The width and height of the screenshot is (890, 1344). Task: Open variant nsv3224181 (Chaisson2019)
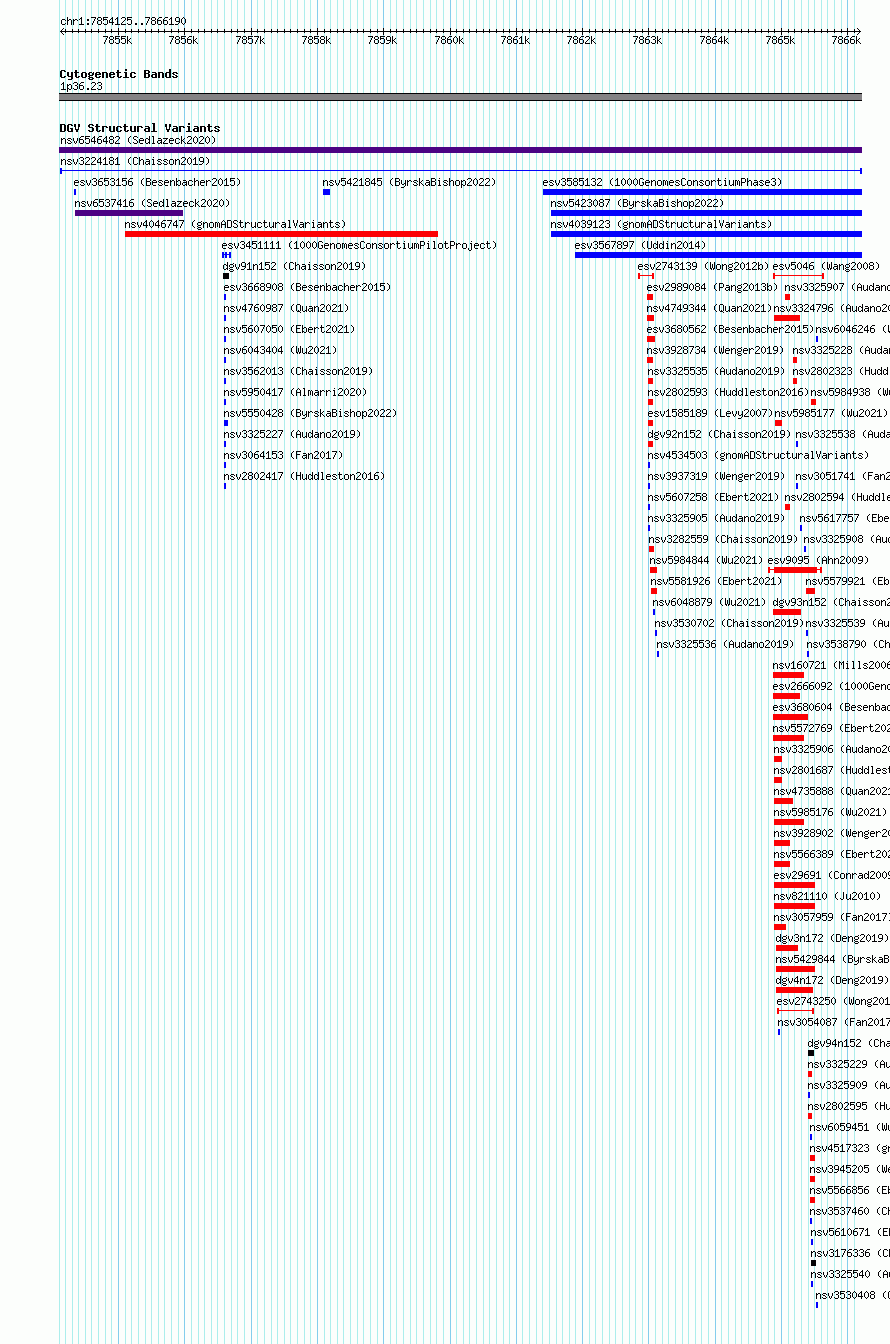tap(135, 161)
